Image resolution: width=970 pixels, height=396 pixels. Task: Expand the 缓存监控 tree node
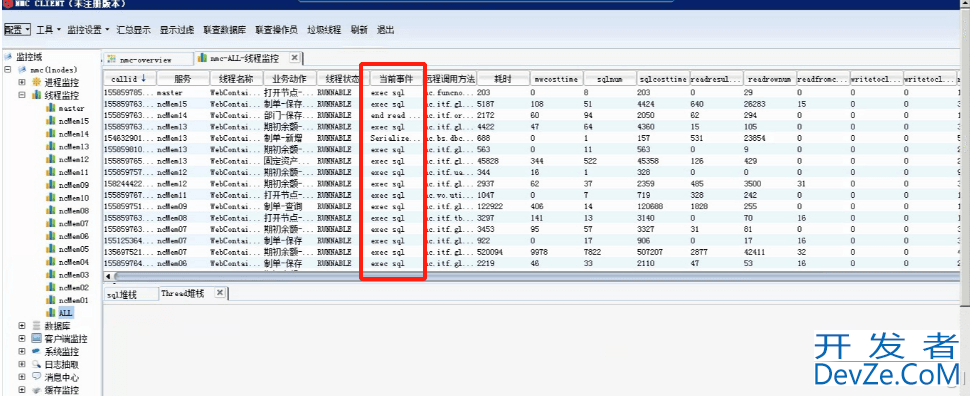click(x=22, y=390)
